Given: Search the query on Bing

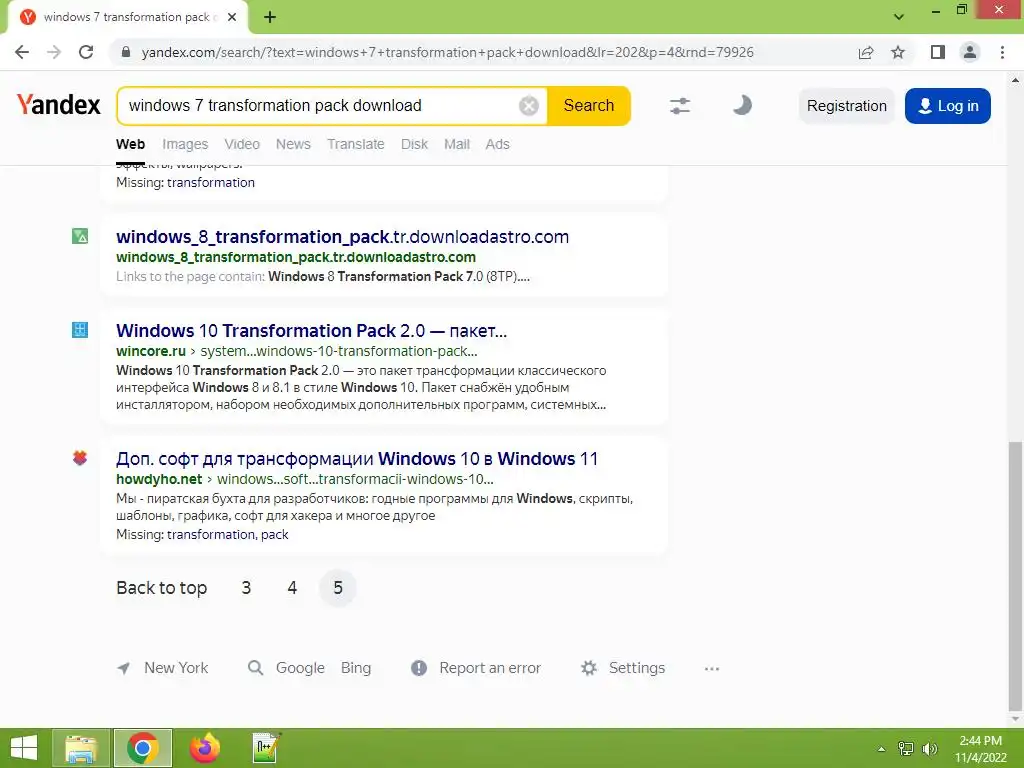Looking at the screenshot, I should click(356, 668).
